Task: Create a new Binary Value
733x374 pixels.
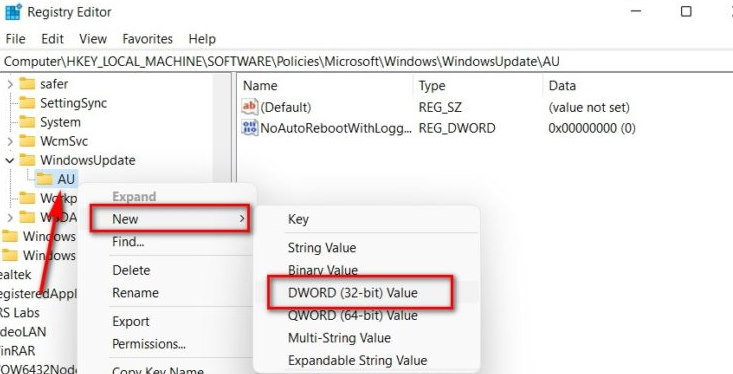Action: (x=323, y=270)
